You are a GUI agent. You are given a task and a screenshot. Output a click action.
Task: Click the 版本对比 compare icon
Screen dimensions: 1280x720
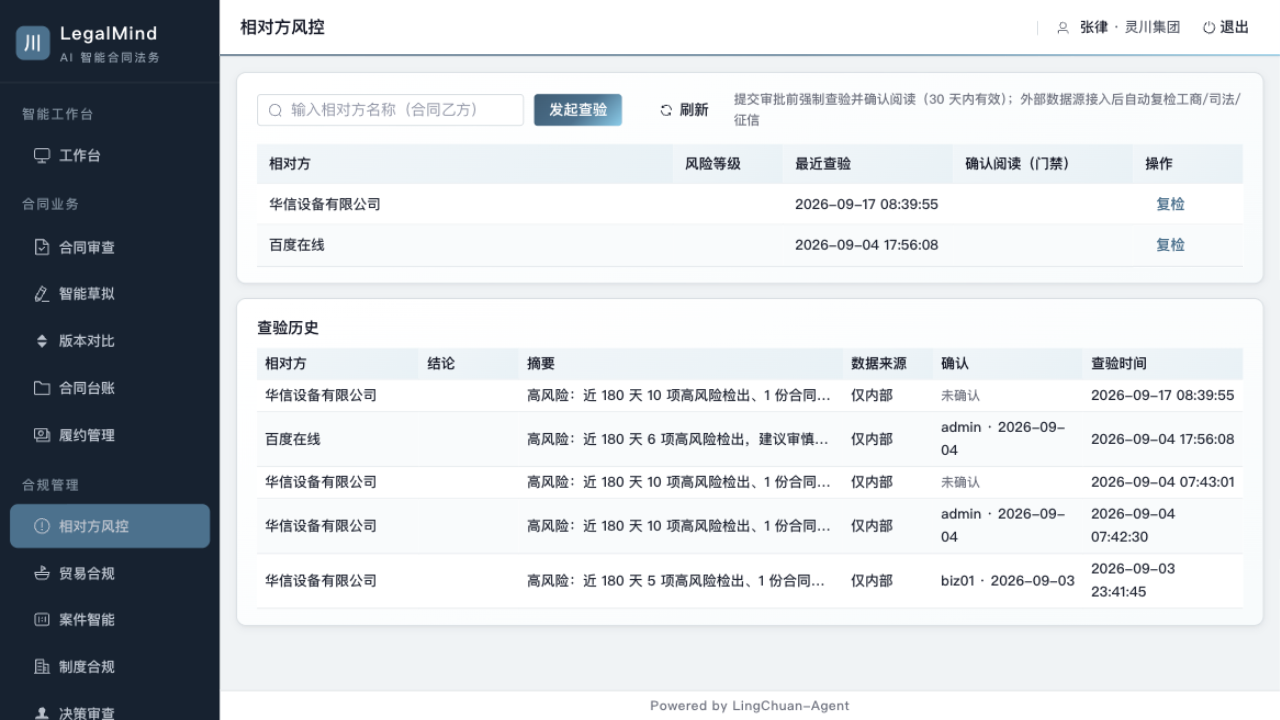42,341
